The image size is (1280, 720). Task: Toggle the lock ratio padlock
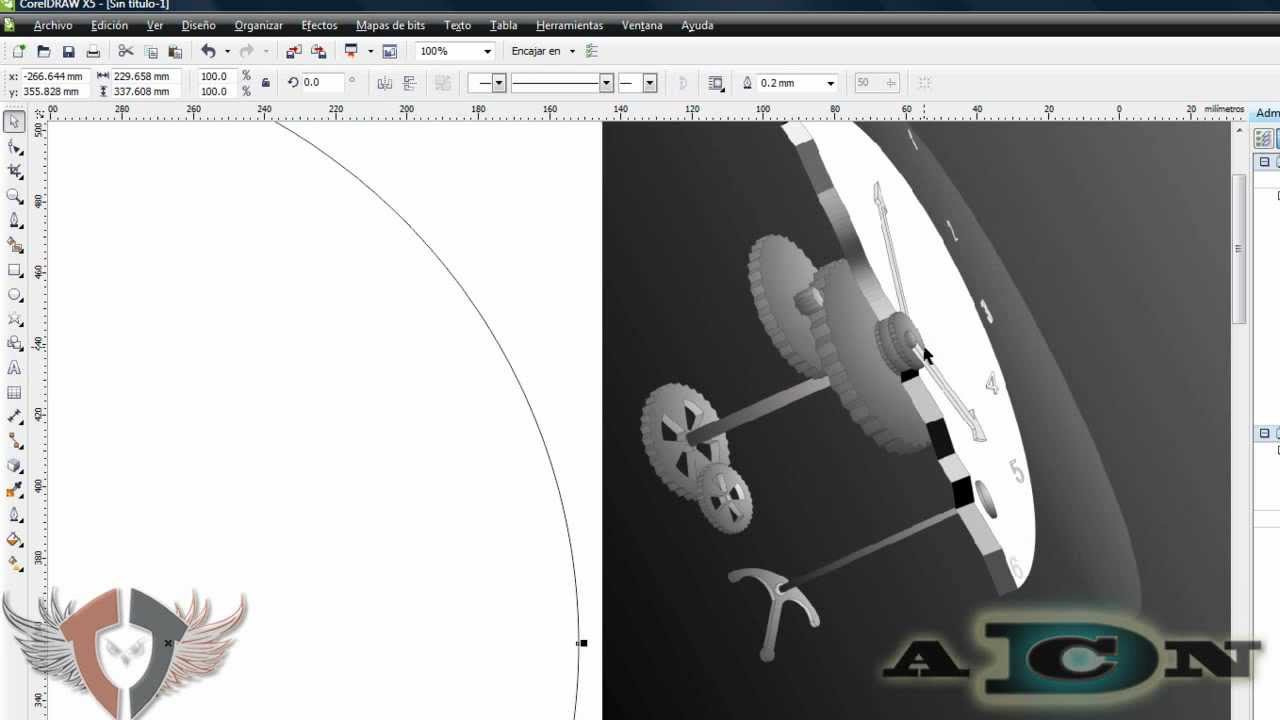coord(265,83)
